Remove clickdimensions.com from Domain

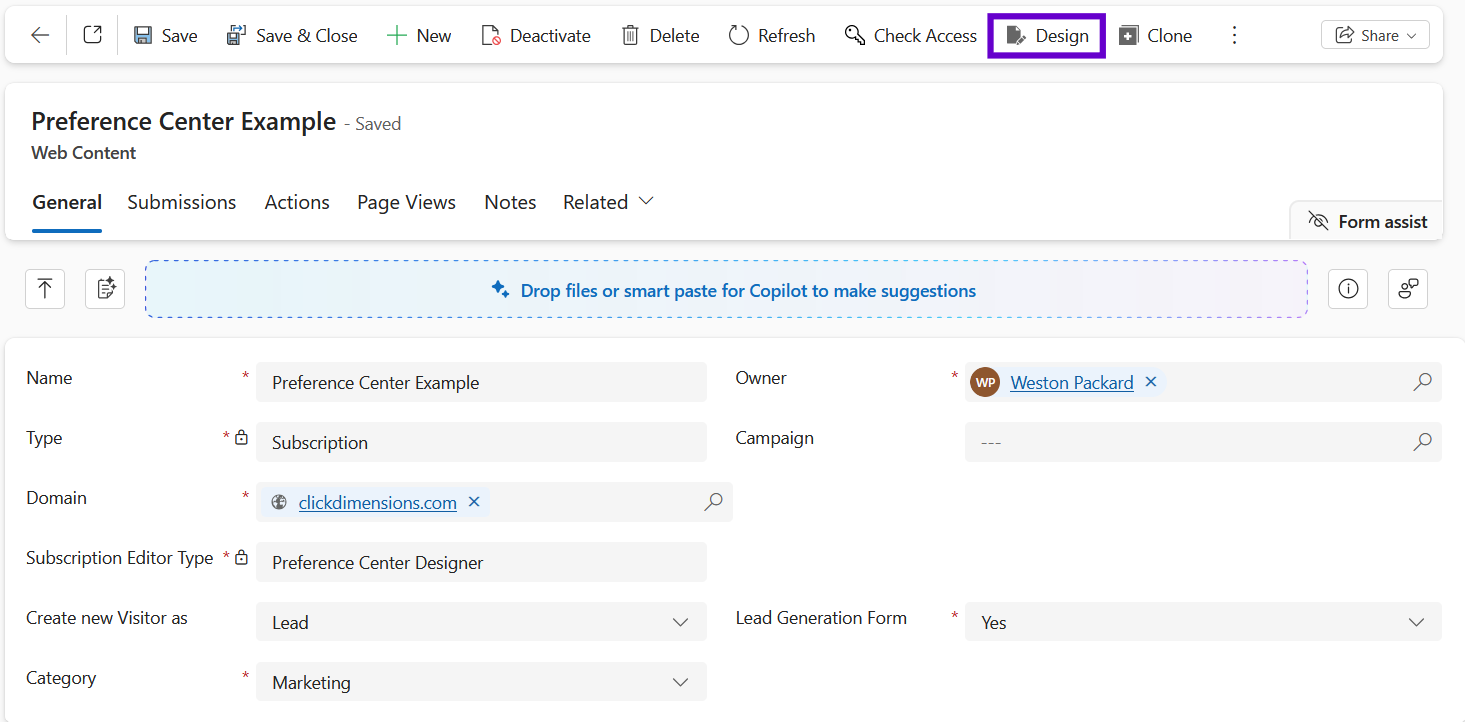tap(474, 502)
